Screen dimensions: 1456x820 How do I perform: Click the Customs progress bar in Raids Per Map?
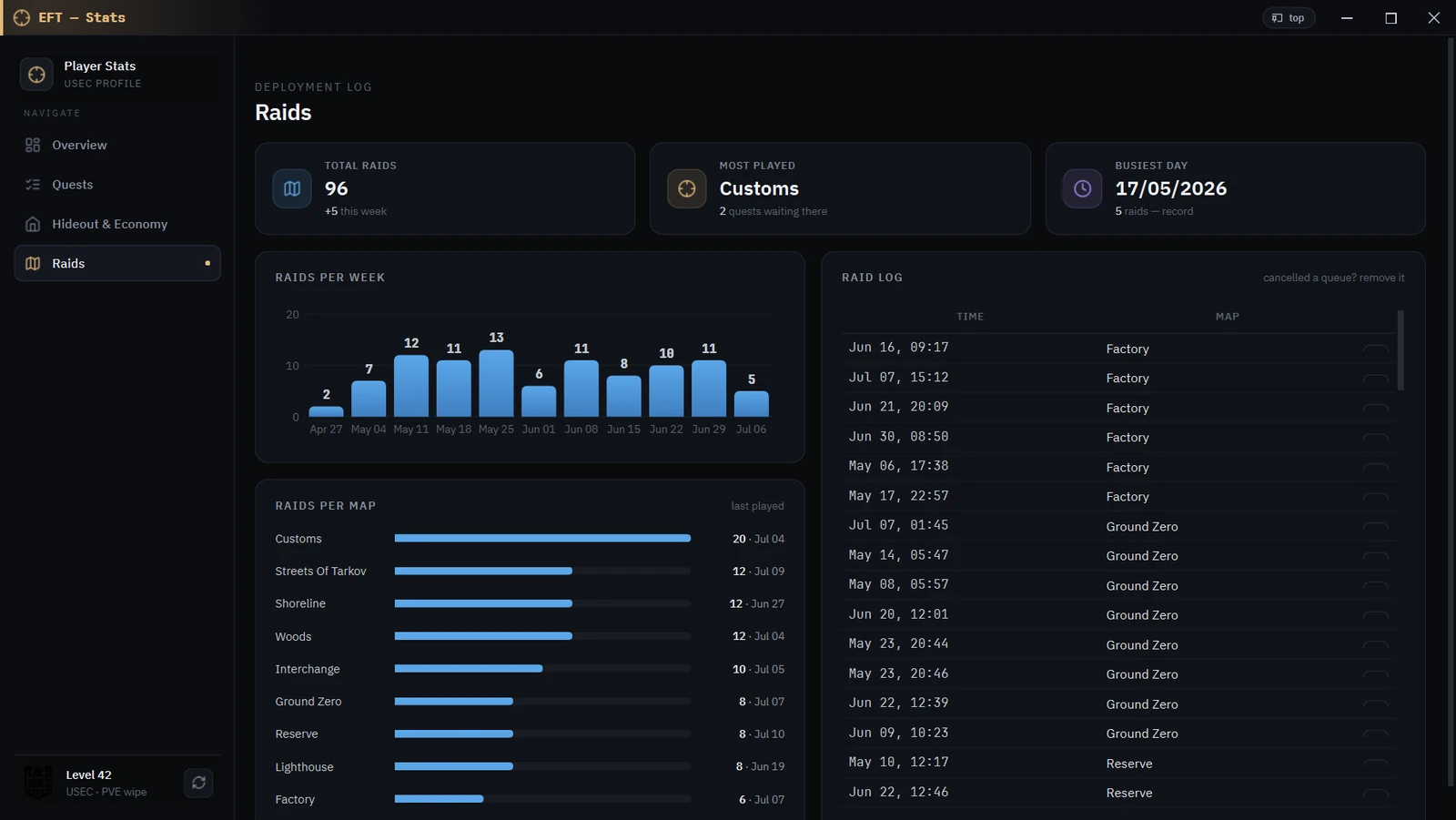tap(542, 539)
